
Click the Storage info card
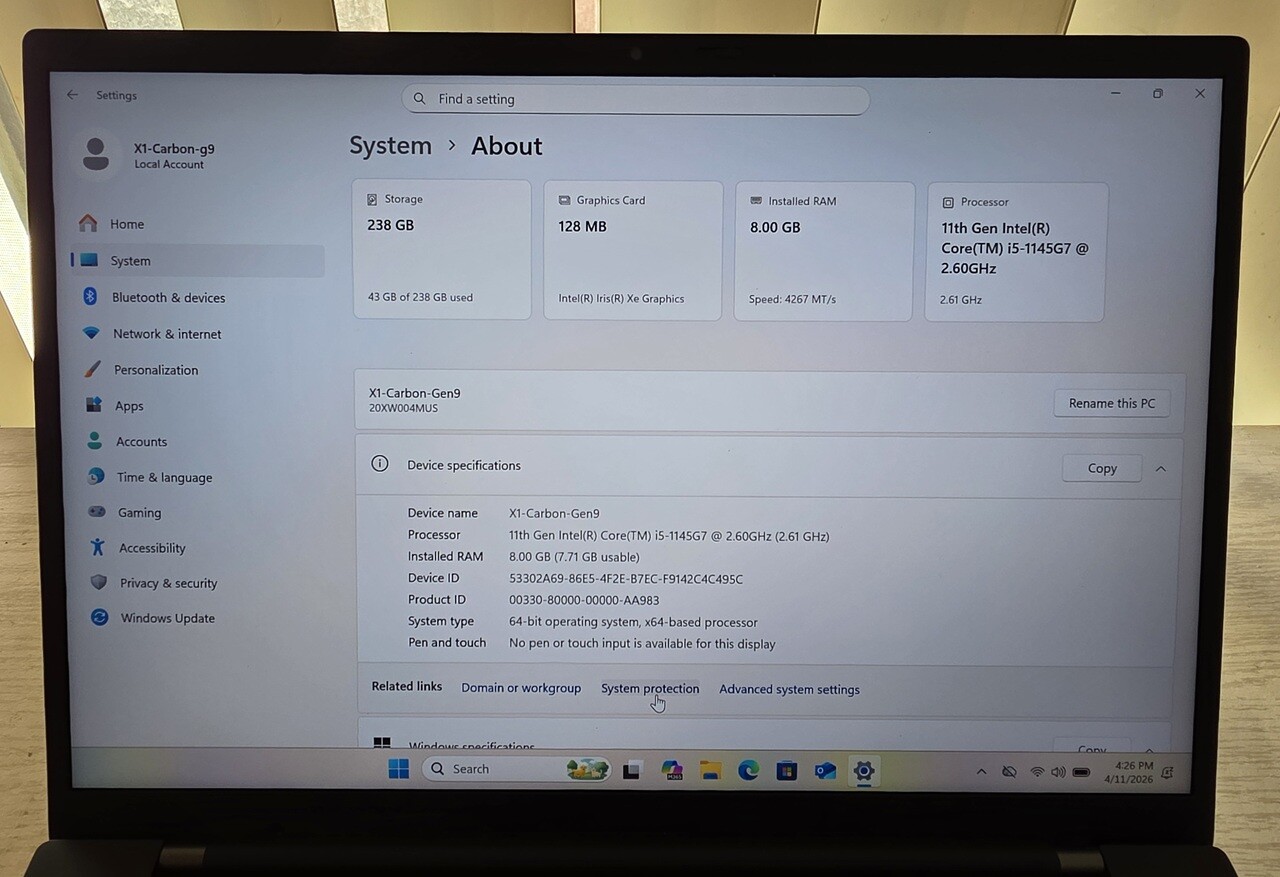[442, 250]
